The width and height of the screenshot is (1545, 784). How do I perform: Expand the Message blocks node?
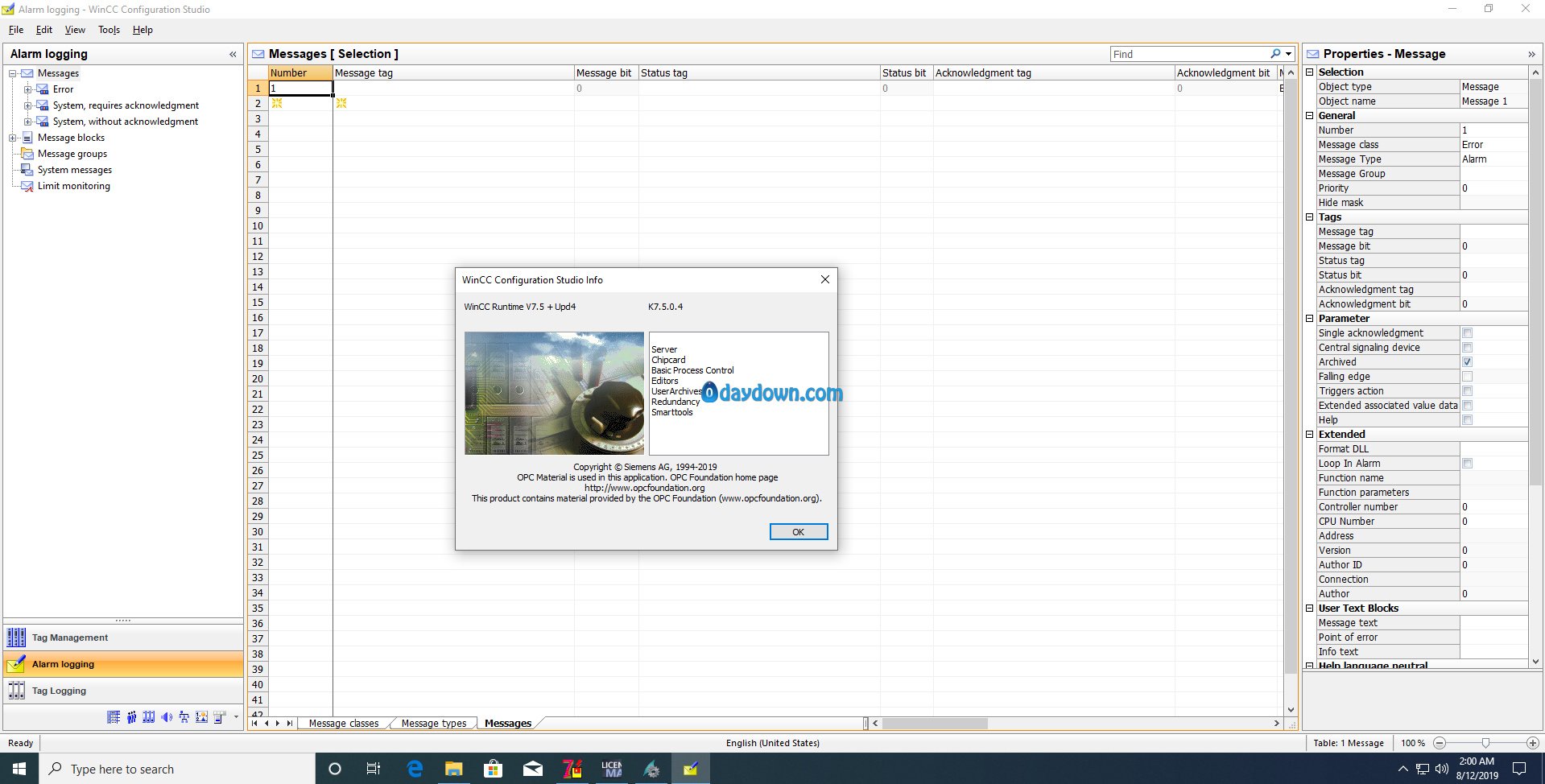pos(13,138)
